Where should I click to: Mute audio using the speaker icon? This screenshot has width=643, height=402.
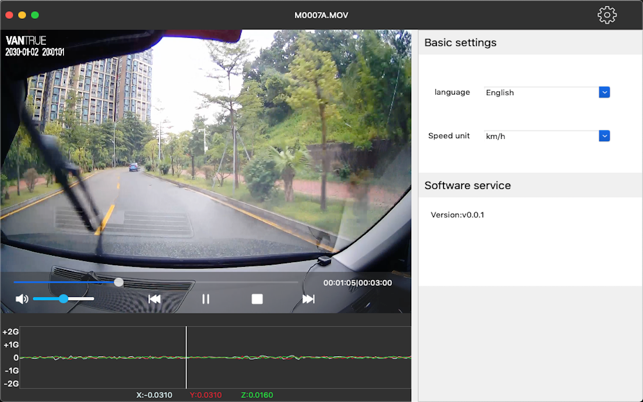22,299
